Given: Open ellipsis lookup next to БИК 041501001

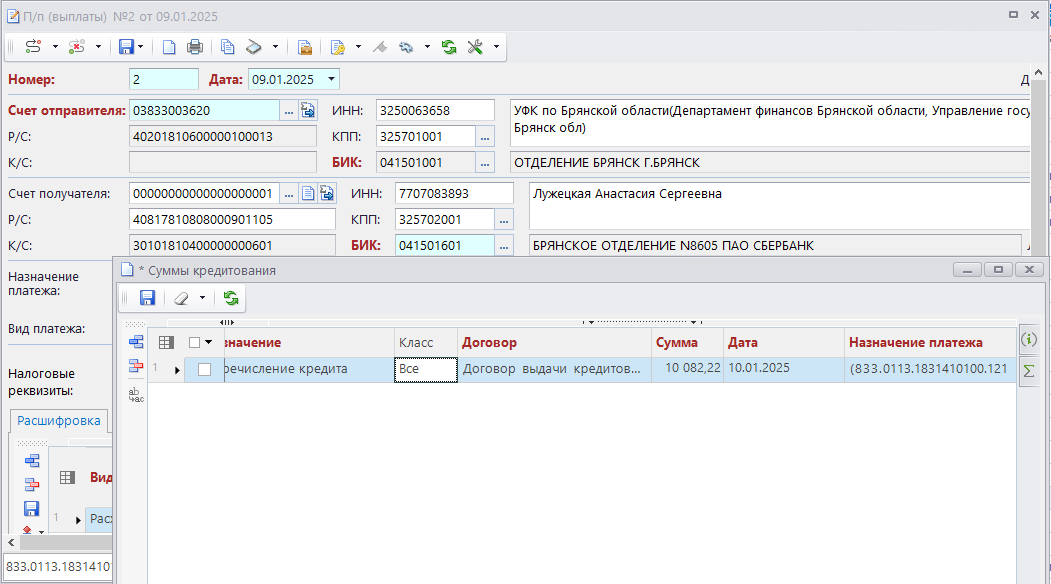Looking at the screenshot, I should 485,162.
